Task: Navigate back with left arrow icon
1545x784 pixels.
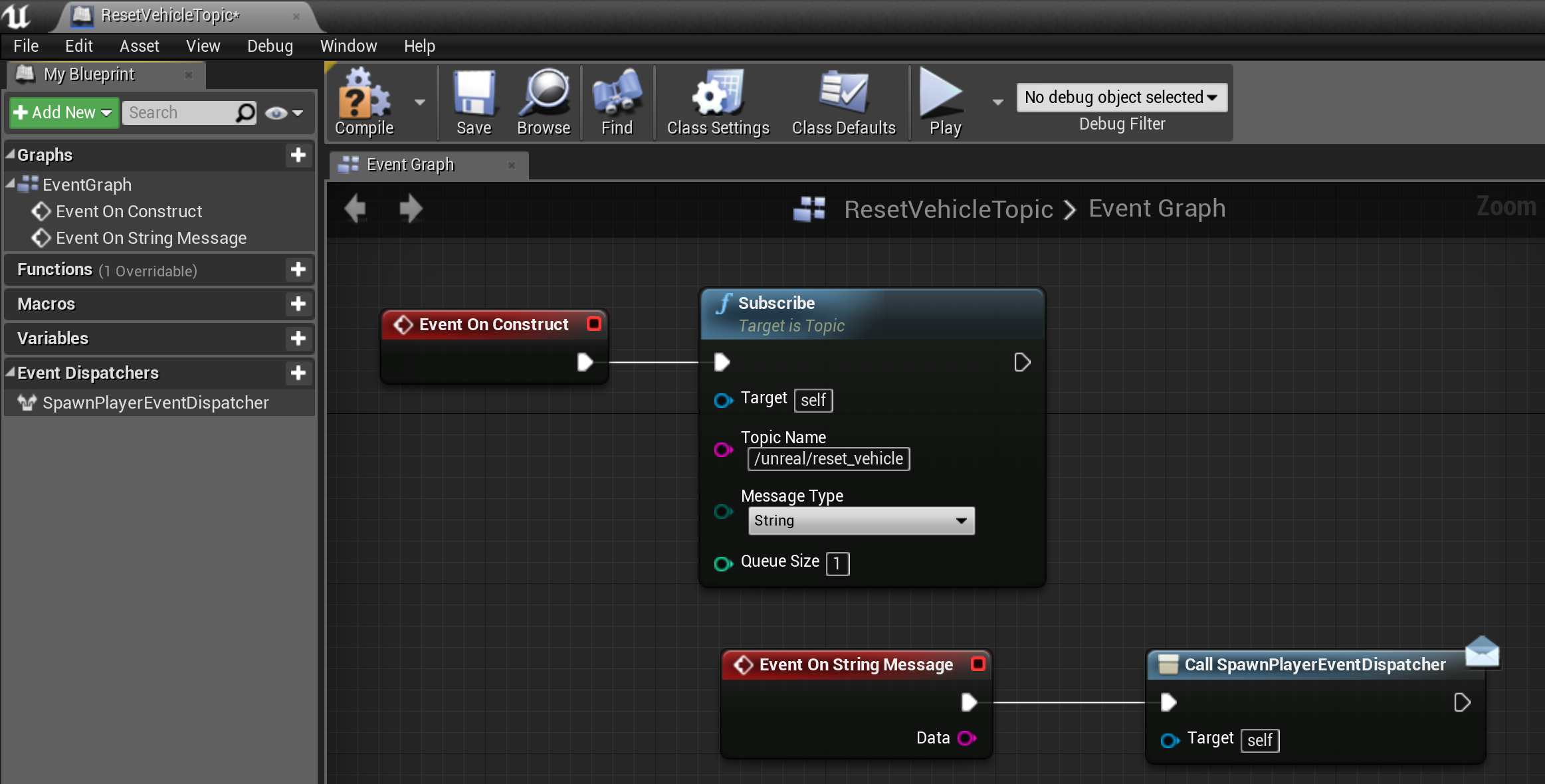Action: tap(356, 209)
